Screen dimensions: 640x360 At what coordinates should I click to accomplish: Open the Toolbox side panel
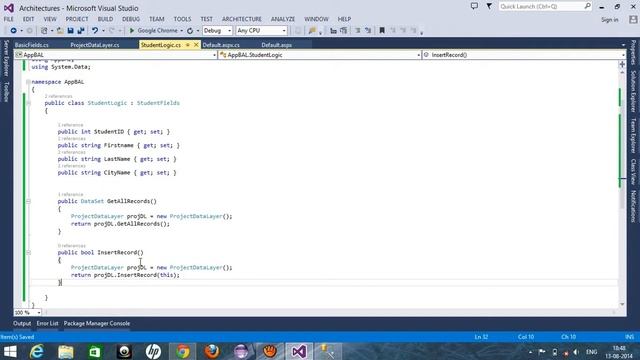[6, 92]
